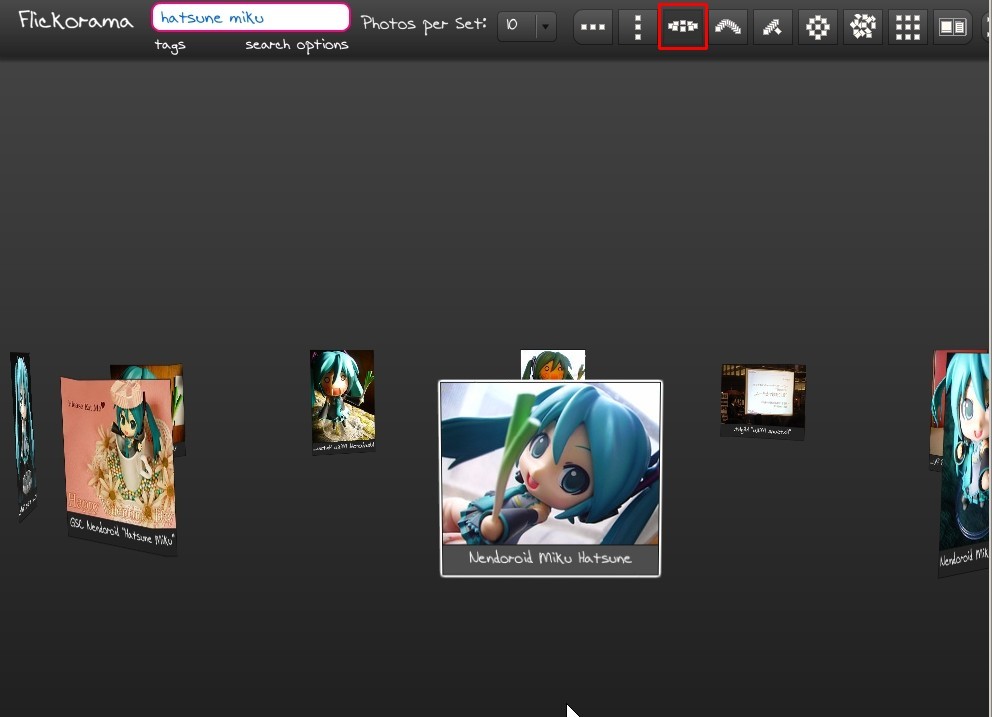
Task: Open the 'GSC Nendoroid Hatsune Miku' photo
Action: pyautogui.click(x=119, y=465)
